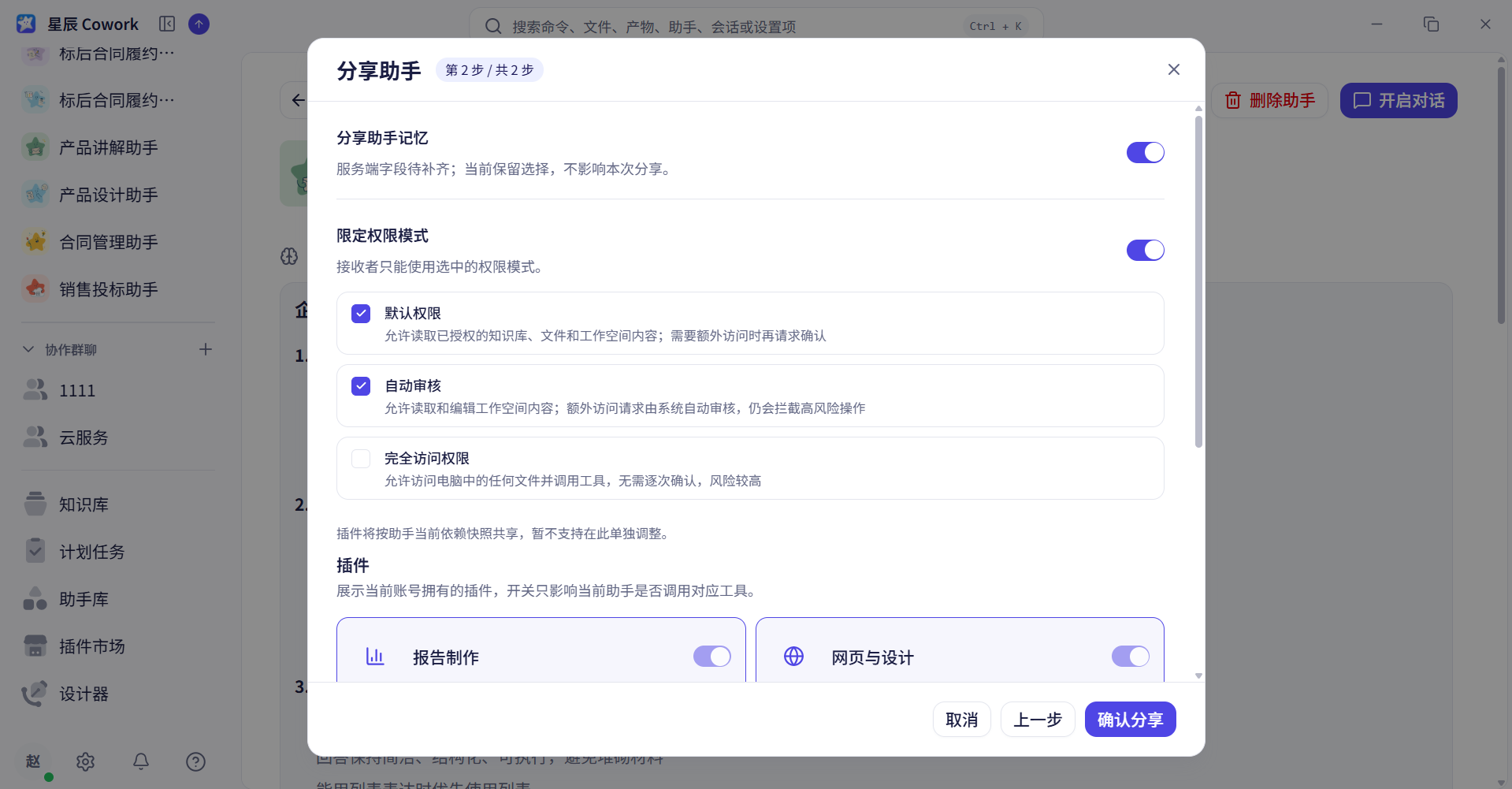Click the back arrow behind the dialog
The width and height of the screenshot is (1512, 789).
coord(298,100)
